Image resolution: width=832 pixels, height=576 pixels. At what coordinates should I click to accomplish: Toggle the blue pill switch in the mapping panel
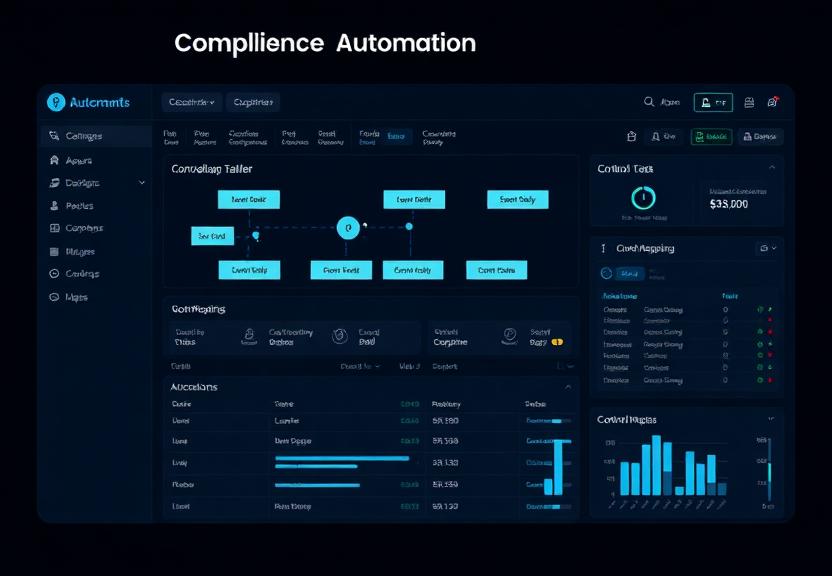pos(630,274)
